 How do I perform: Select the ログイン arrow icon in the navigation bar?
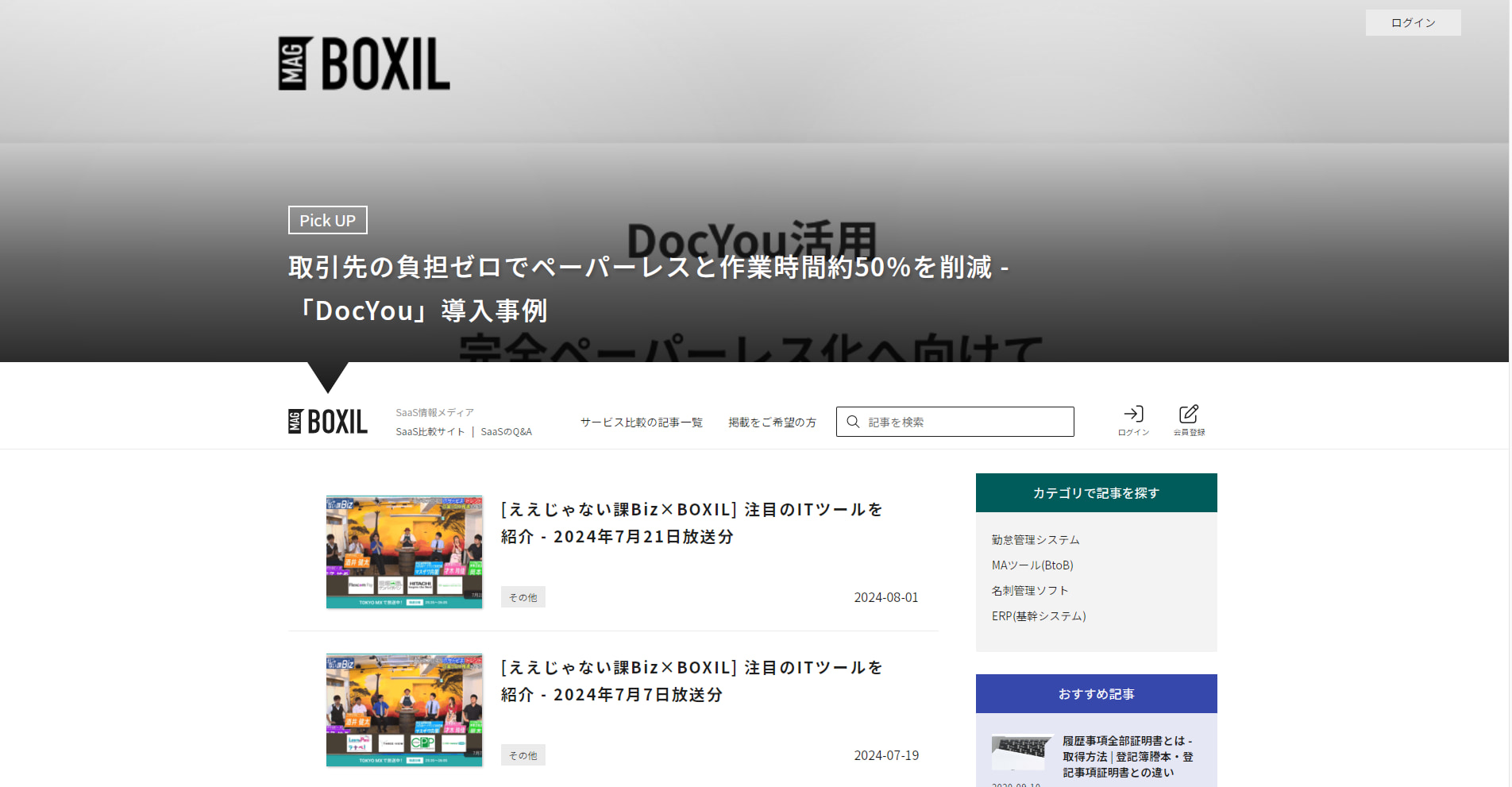(x=1134, y=415)
